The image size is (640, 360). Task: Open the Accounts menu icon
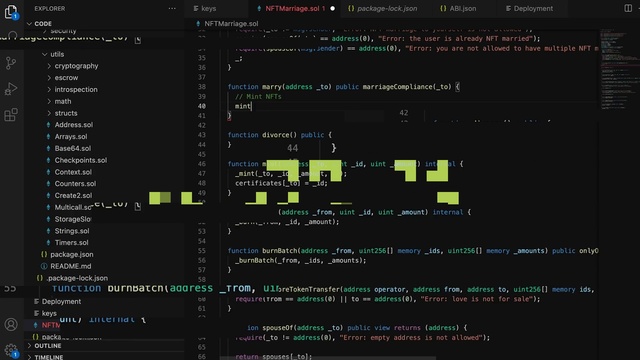tap(11, 324)
